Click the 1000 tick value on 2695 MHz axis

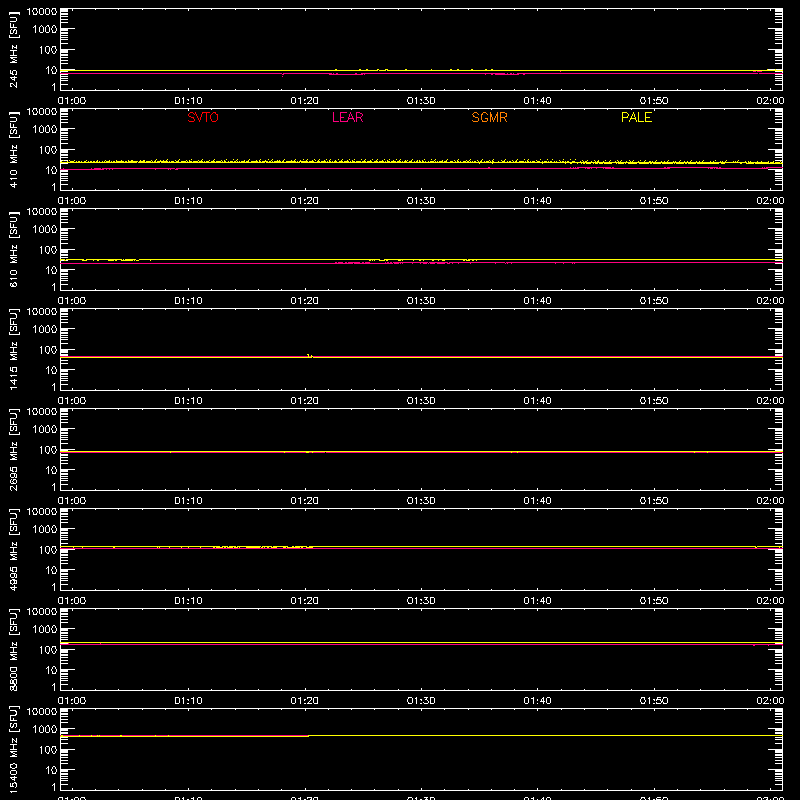pyautogui.click(x=45, y=429)
